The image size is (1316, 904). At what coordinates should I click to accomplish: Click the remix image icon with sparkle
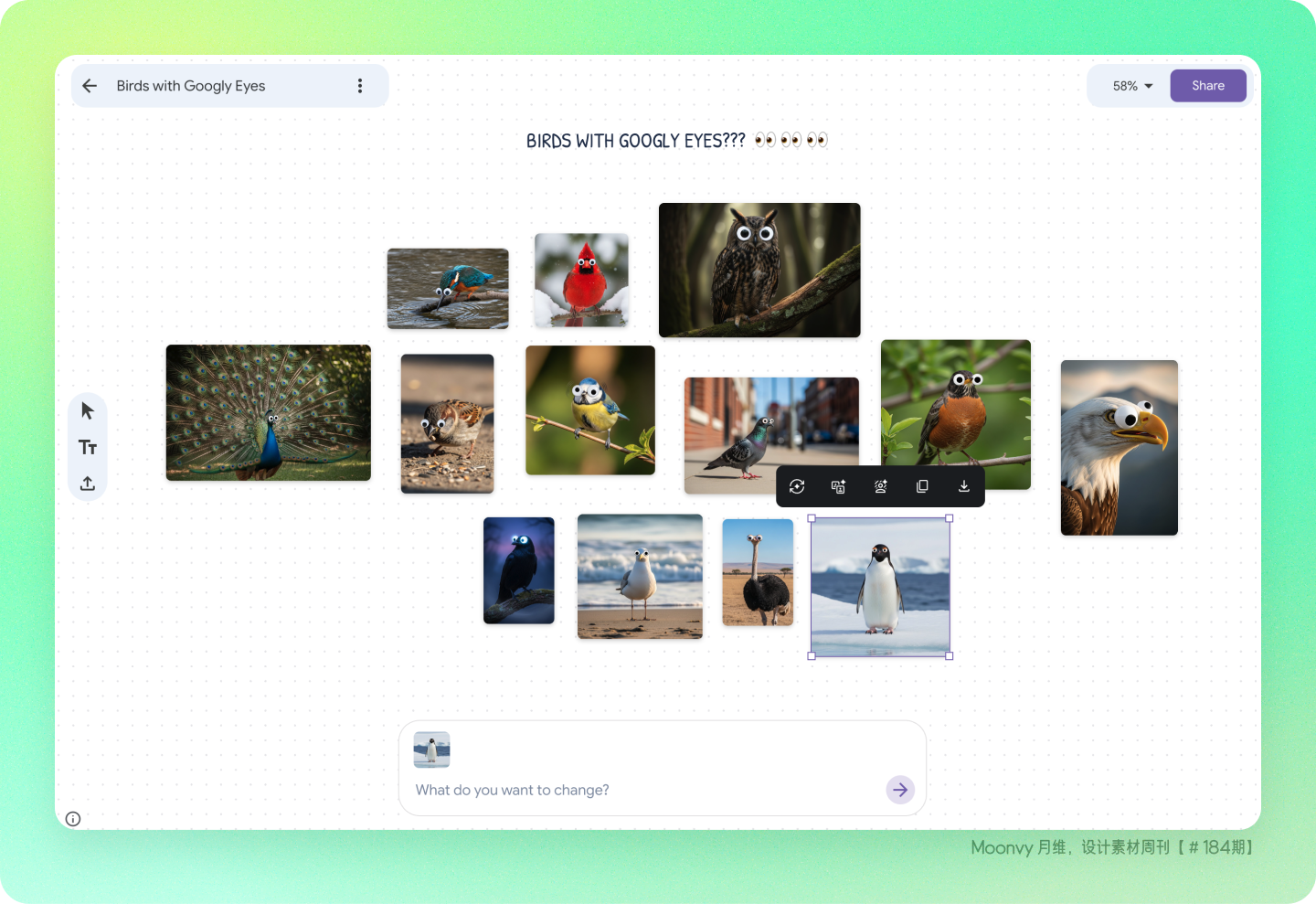pos(838,486)
